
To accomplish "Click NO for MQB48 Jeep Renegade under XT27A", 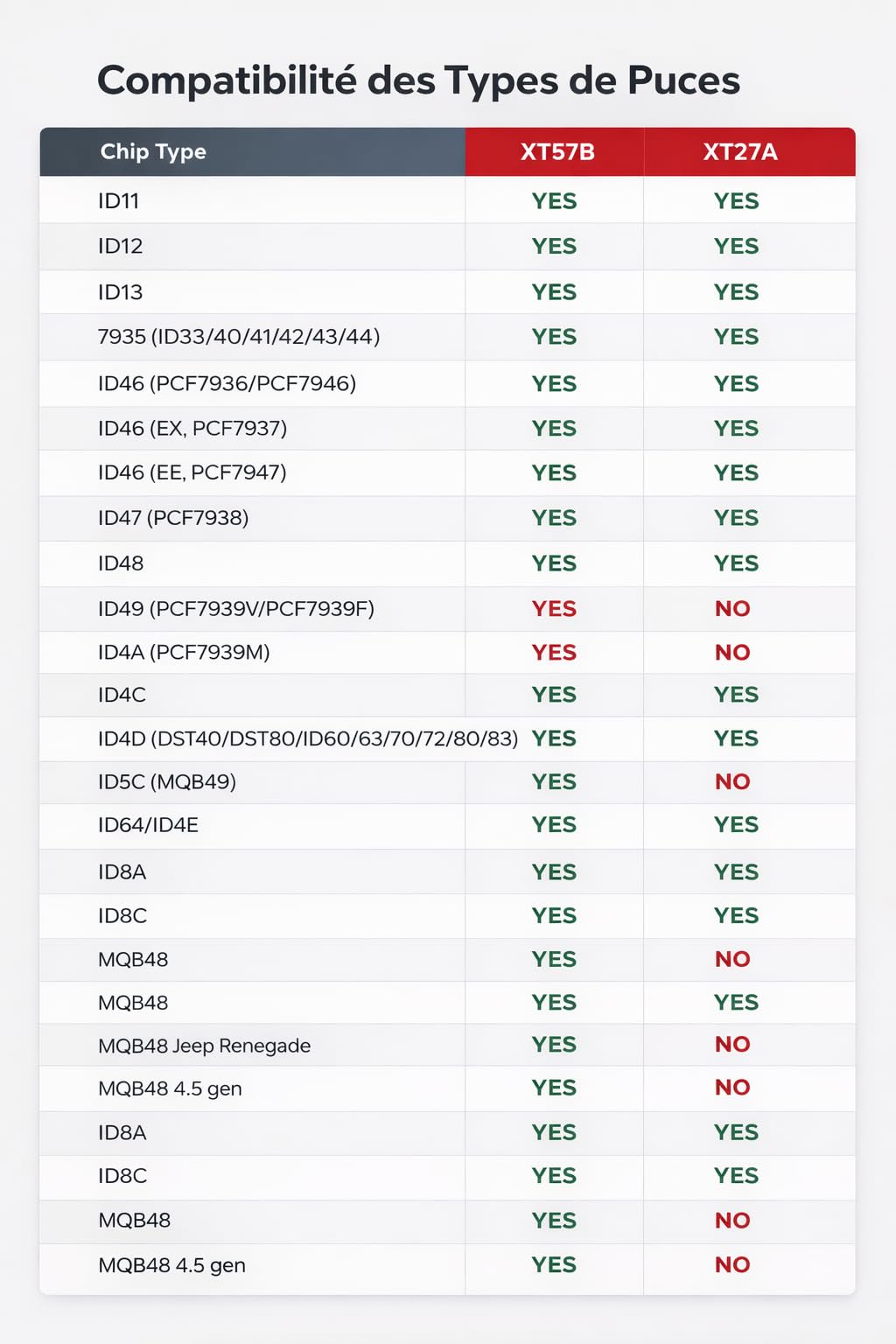I will point(732,1044).
